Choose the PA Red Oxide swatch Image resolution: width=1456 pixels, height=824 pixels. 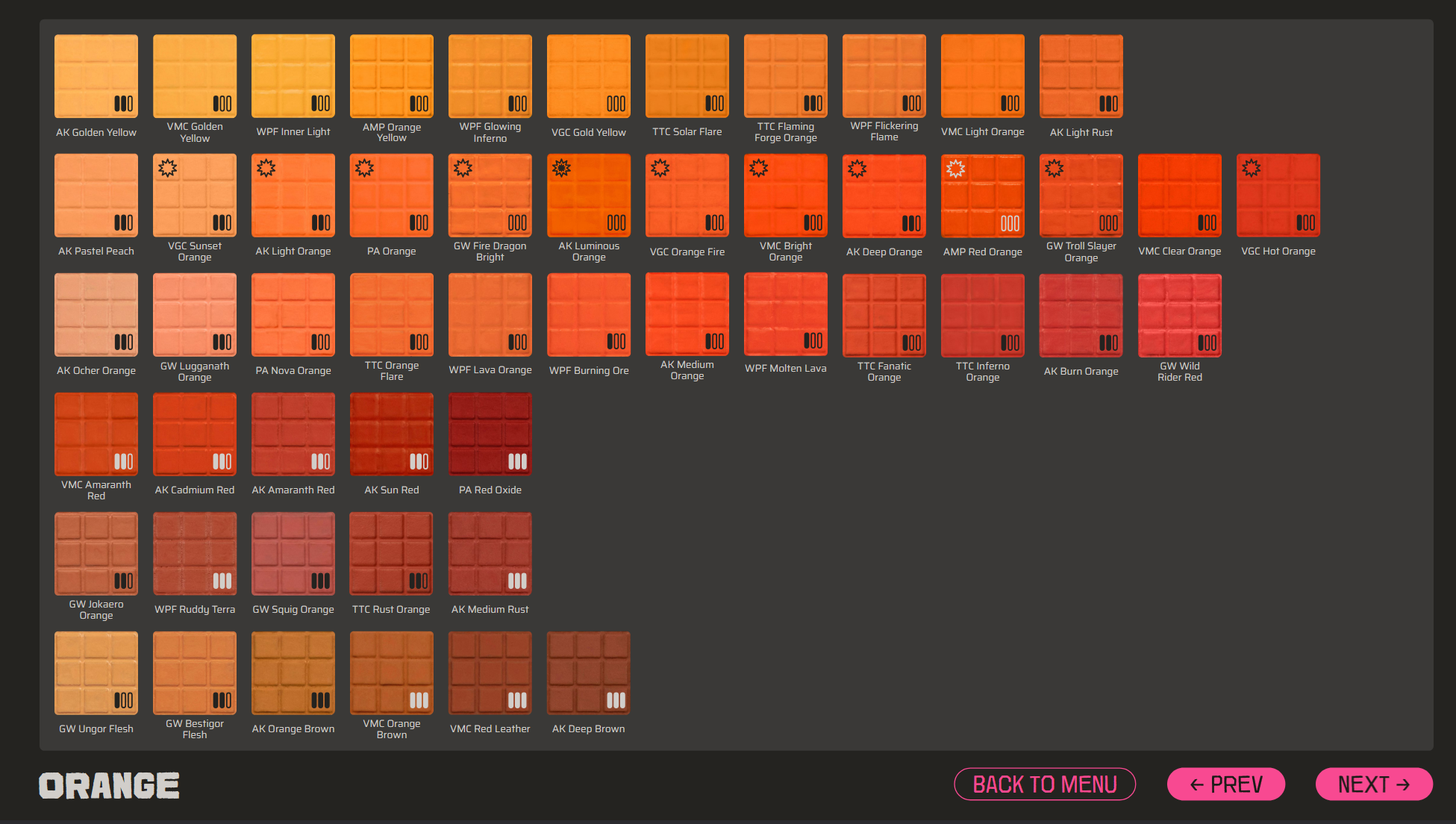click(490, 434)
